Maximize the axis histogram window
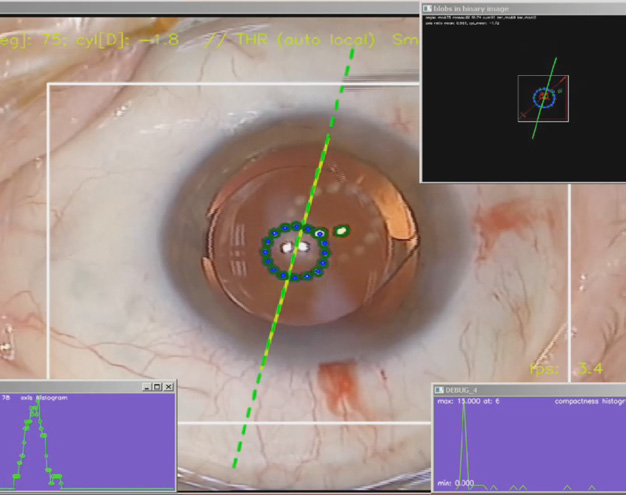The image size is (626, 495). [x=157, y=387]
